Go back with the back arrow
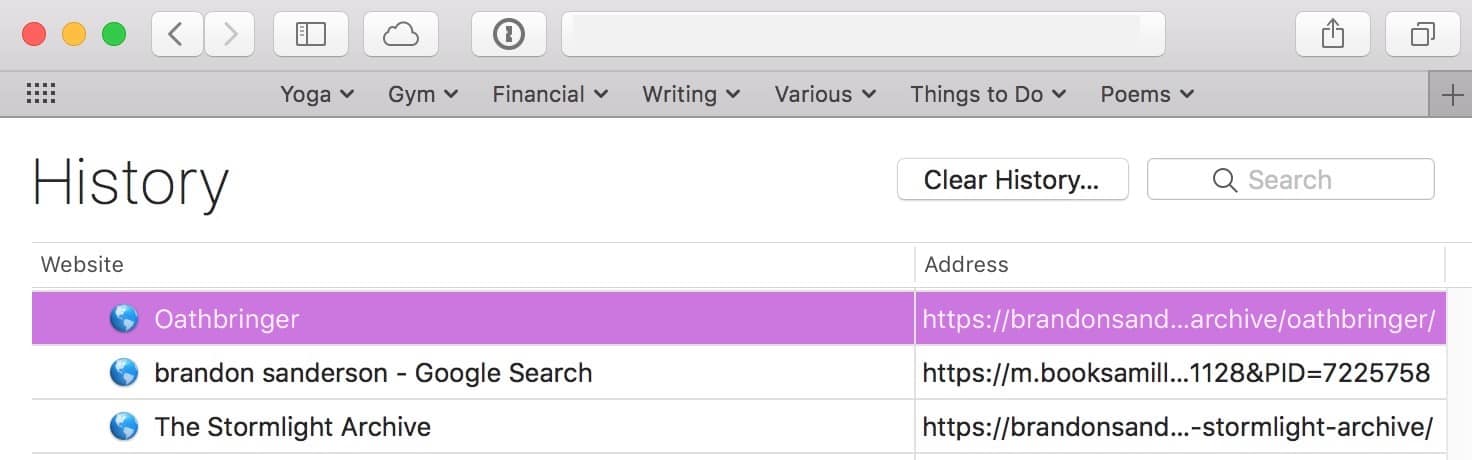1472x460 pixels. tap(177, 35)
